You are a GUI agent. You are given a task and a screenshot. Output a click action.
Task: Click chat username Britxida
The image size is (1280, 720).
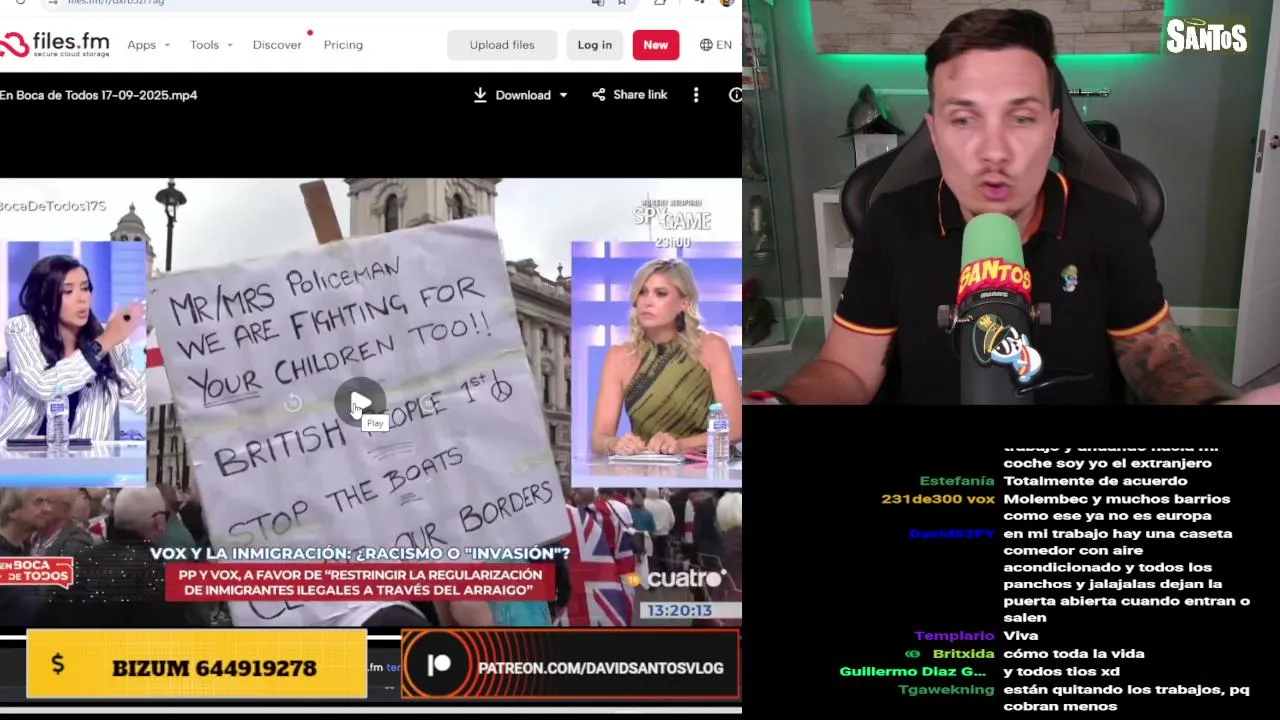[964, 654]
